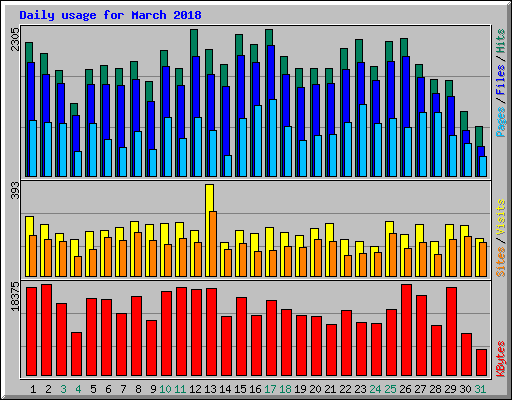The image size is (512, 400).
Task: Select day 29 on the x-axis
Action: [450, 389]
